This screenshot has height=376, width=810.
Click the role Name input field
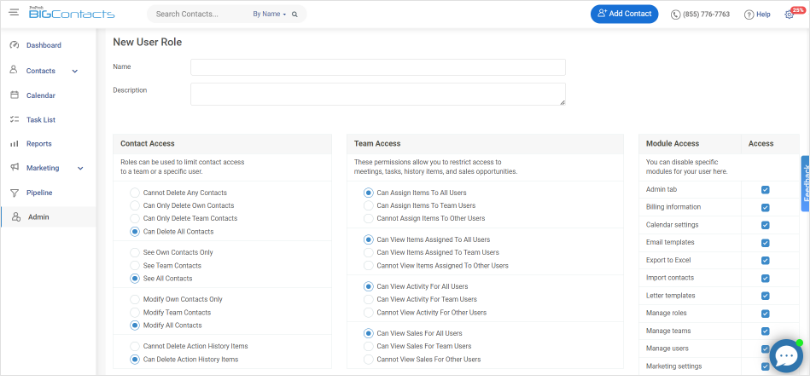(378, 67)
